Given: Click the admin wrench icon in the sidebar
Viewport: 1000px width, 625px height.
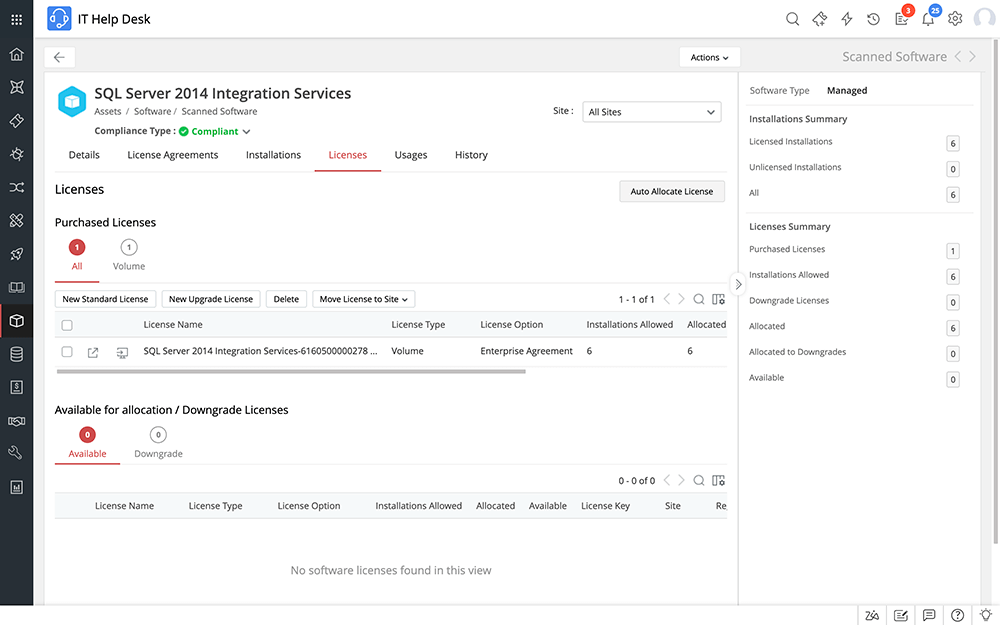Looking at the screenshot, I should [16, 452].
